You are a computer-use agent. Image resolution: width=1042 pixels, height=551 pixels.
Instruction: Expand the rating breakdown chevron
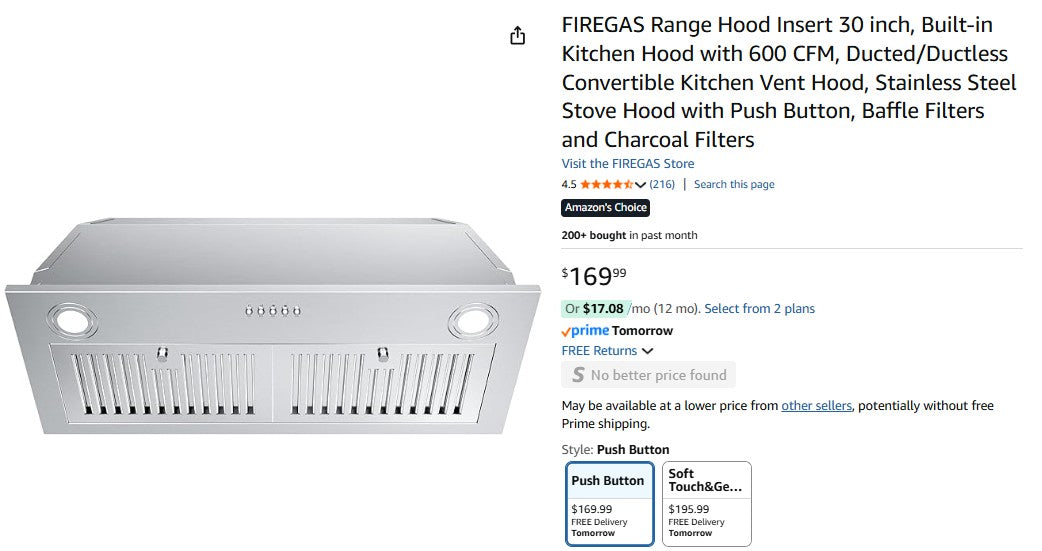pos(641,185)
